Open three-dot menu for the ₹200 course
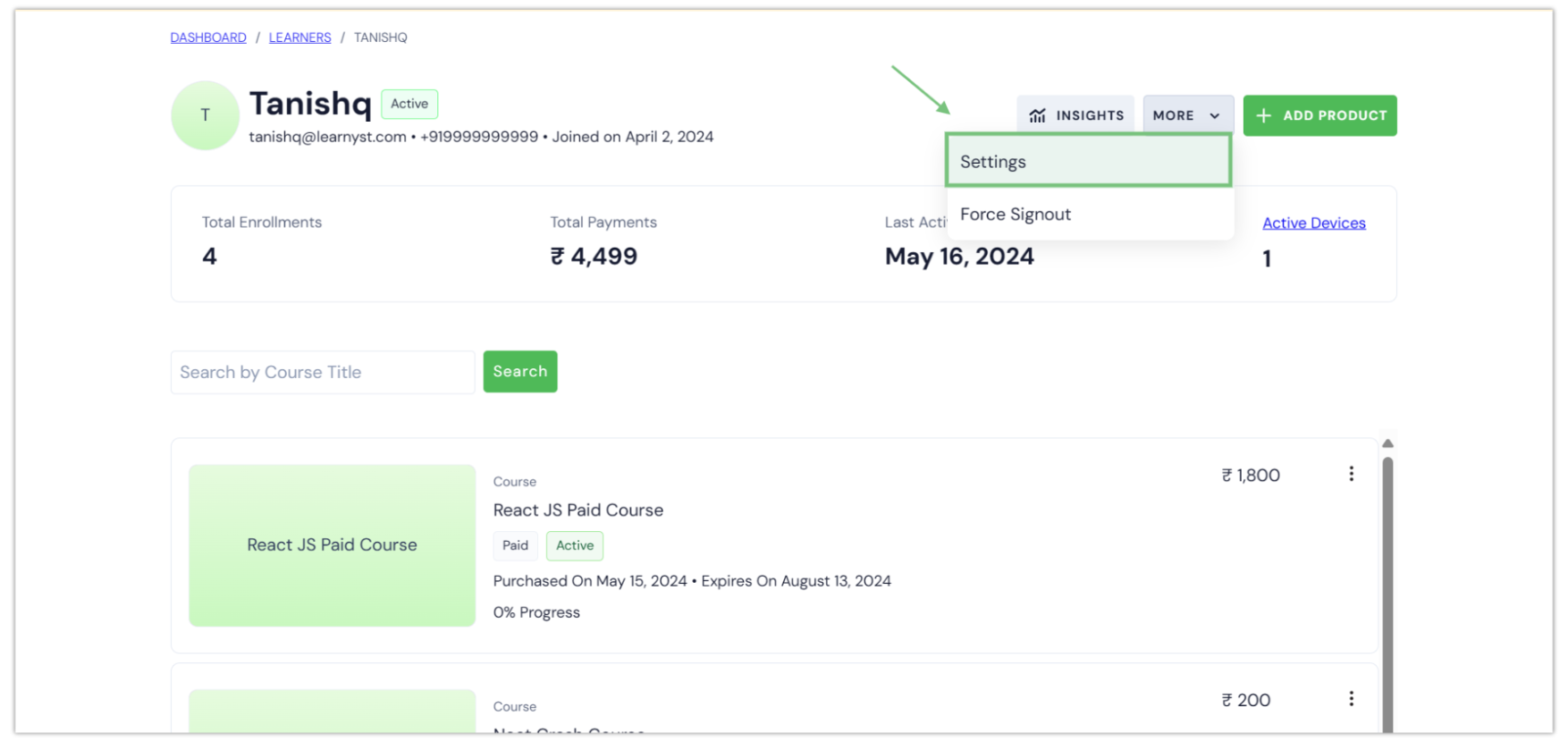This screenshot has height=742, width=1568. coord(1351,699)
